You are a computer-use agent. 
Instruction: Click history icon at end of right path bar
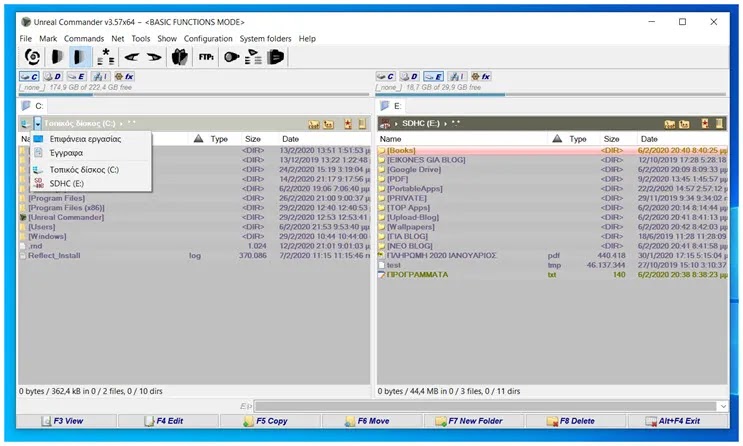(719, 124)
